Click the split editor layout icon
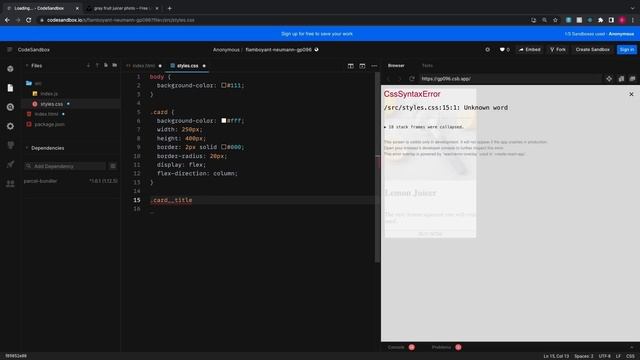 click(x=351, y=66)
